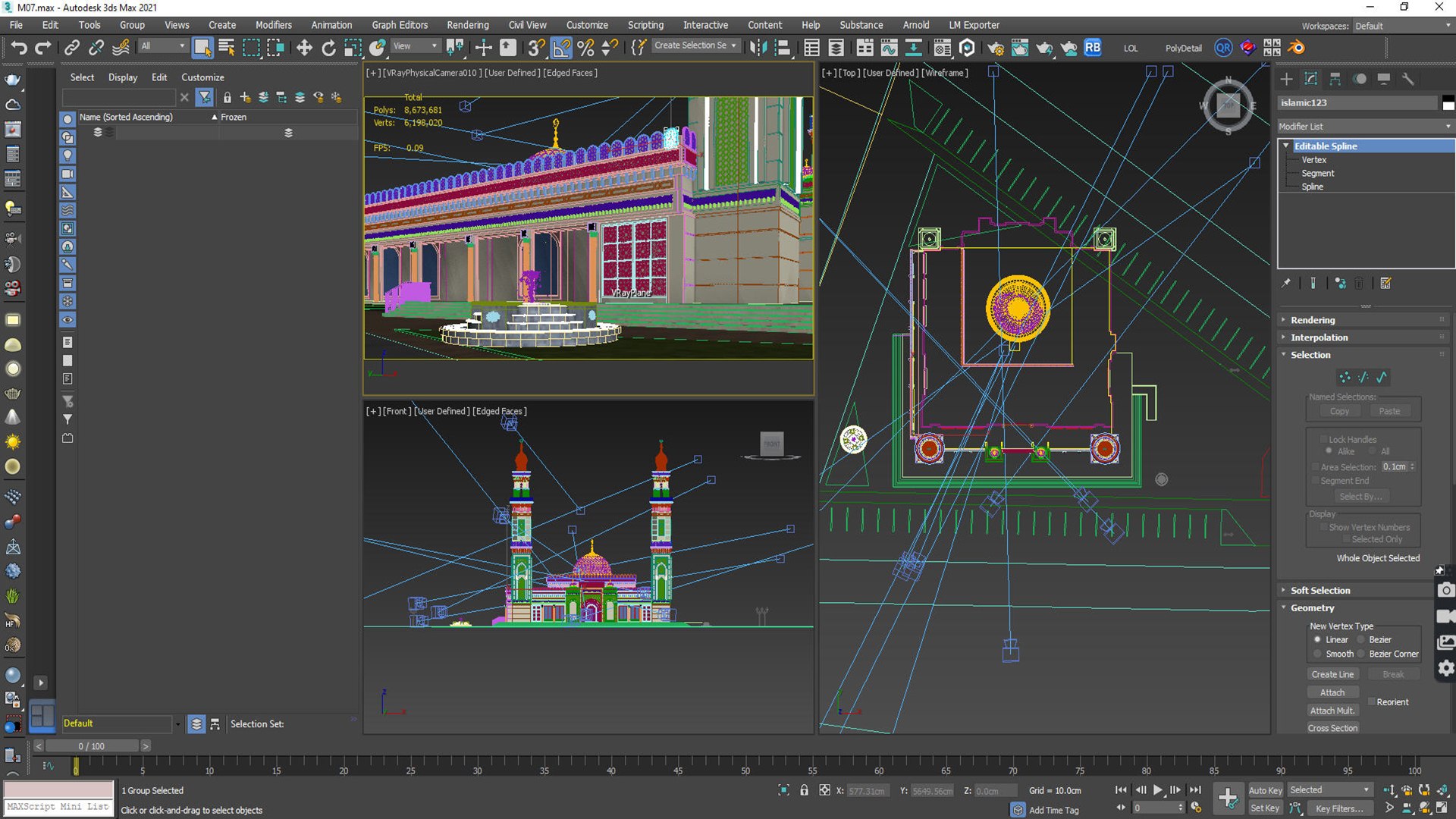Enable Vertex sub-object selection icon
Image resolution: width=1456 pixels, height=819 pixels.
[x=1345, y=377]
